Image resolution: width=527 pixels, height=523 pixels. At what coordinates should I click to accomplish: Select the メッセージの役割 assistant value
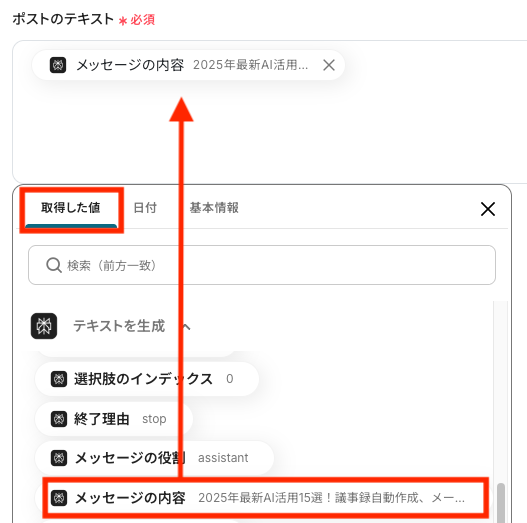click(x=155, y=458)
